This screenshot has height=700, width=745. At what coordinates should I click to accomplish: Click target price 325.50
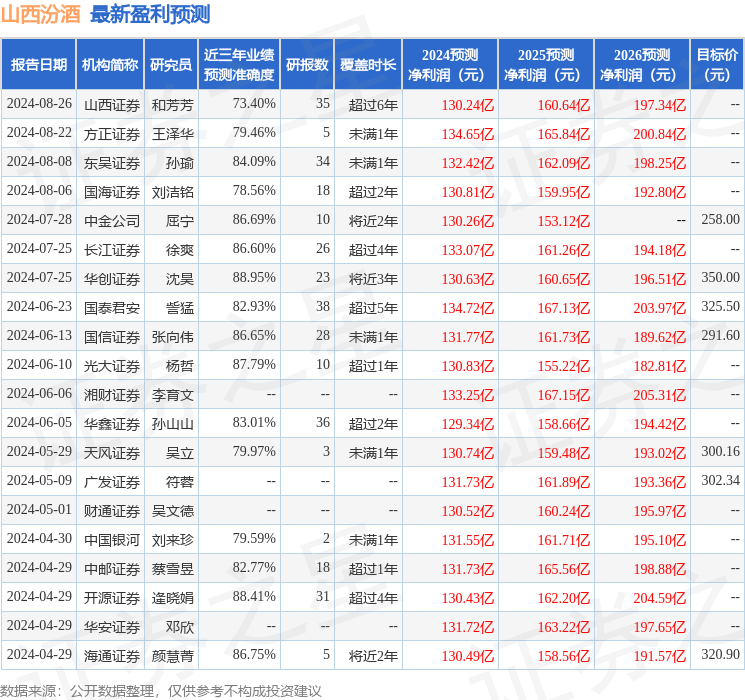tap(721, 306)
